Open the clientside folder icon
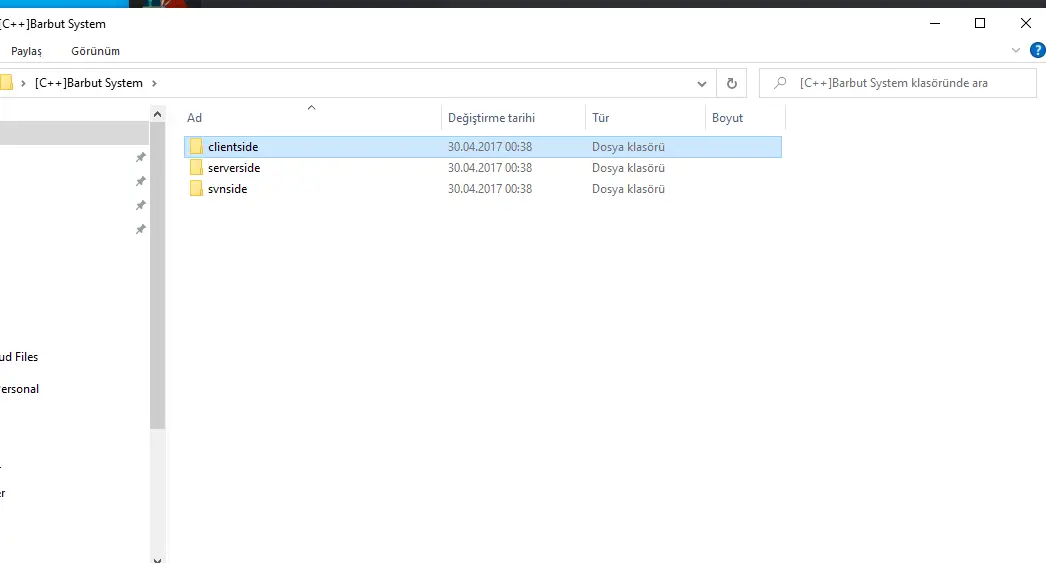Image resolution: width=1046 pixels, height=563 pixels. click(196, 147)
